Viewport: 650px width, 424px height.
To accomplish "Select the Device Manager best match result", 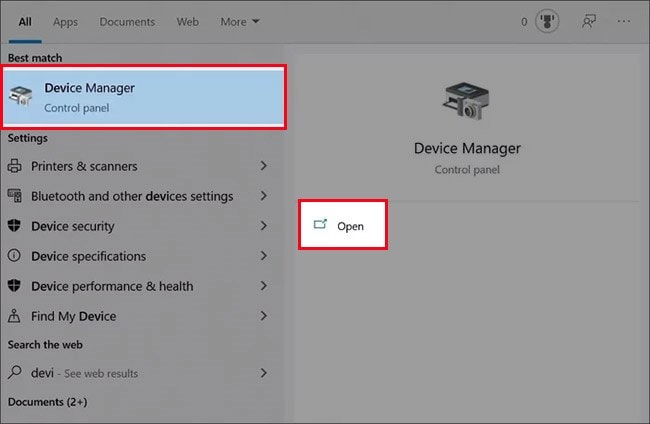I will point(145,97).
